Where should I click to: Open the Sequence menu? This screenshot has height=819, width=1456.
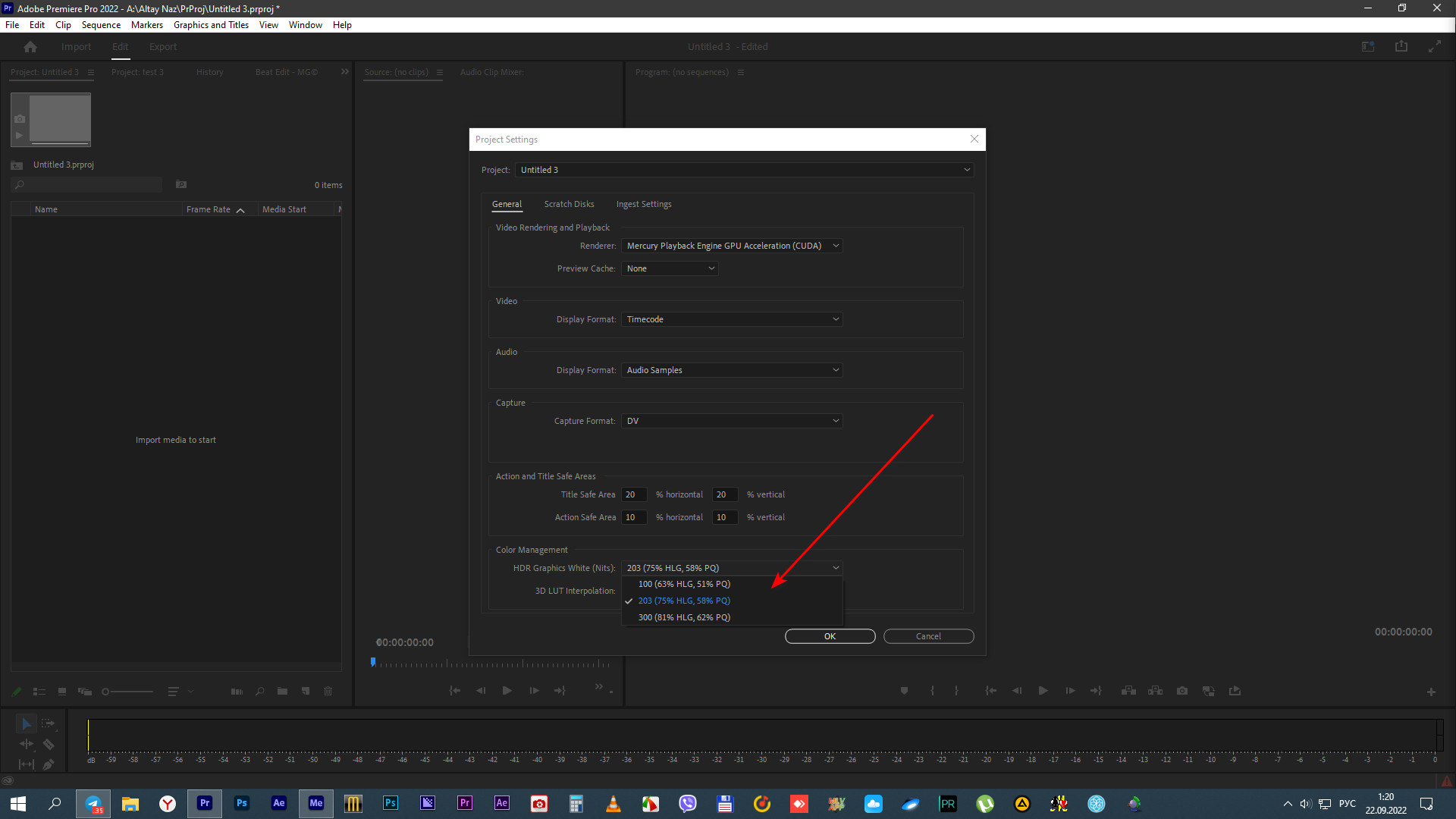click(101, 25)
